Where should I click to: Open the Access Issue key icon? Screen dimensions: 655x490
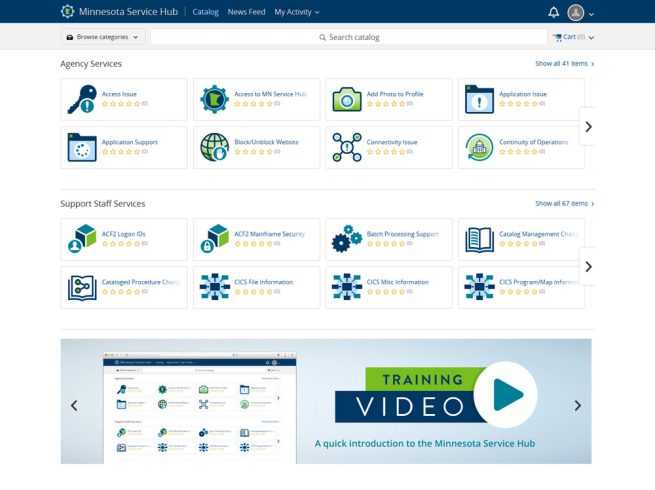click(82, 99)
